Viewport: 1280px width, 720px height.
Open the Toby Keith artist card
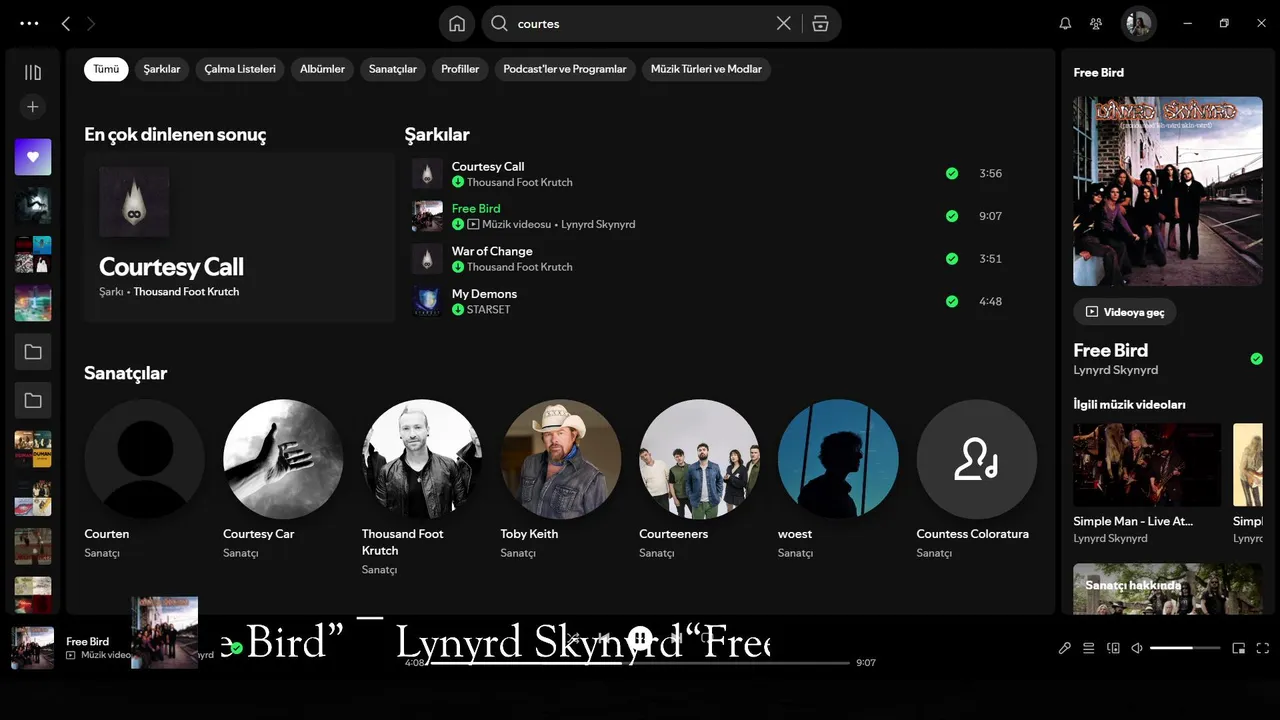tap(561, 480)
